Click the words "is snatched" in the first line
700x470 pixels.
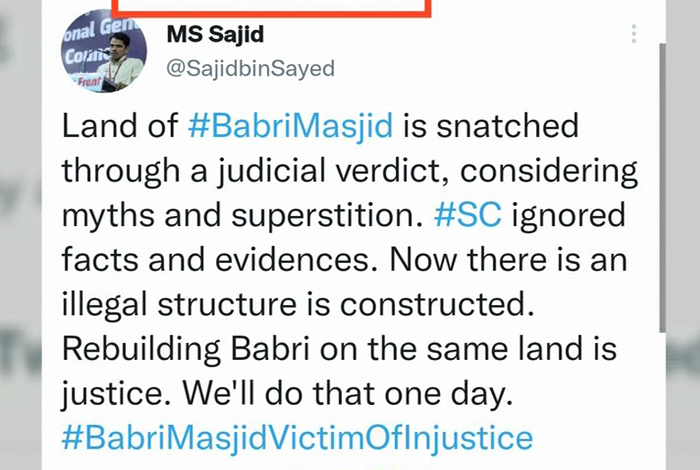pos(491,125)
